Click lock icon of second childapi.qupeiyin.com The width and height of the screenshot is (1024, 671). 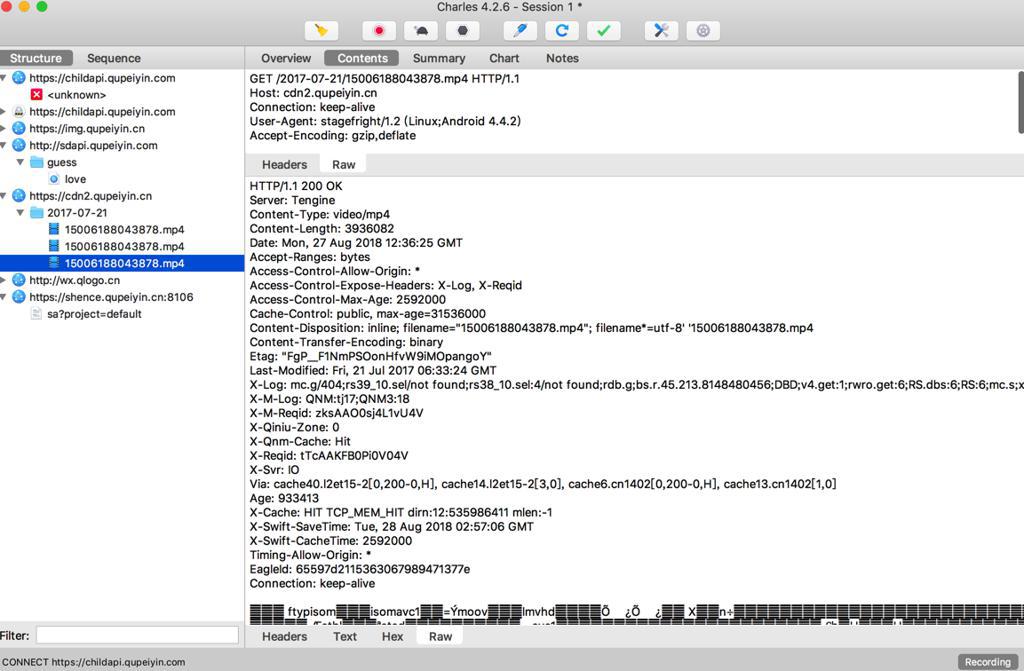pyautogui.click(x=19, y=112)
